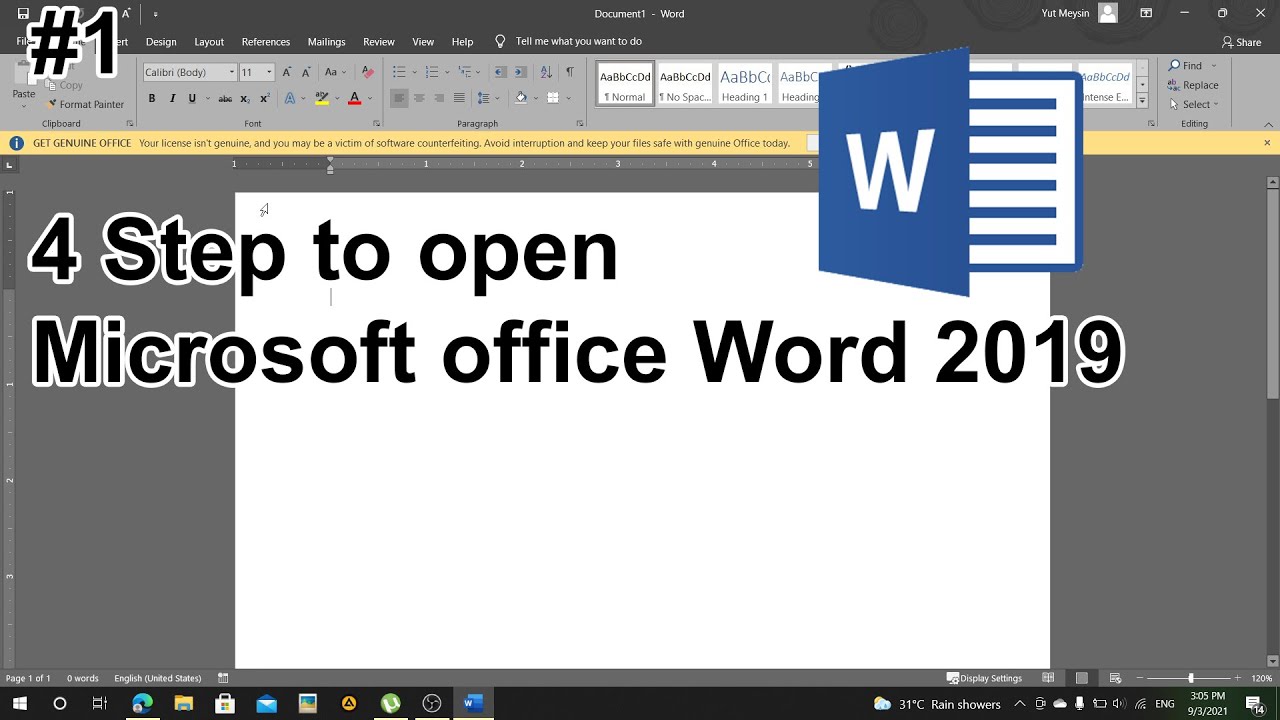The width and height of the screenshot is (1280, 720).
Task: Toggle Subscript formatting
Action: coord(245,98)
